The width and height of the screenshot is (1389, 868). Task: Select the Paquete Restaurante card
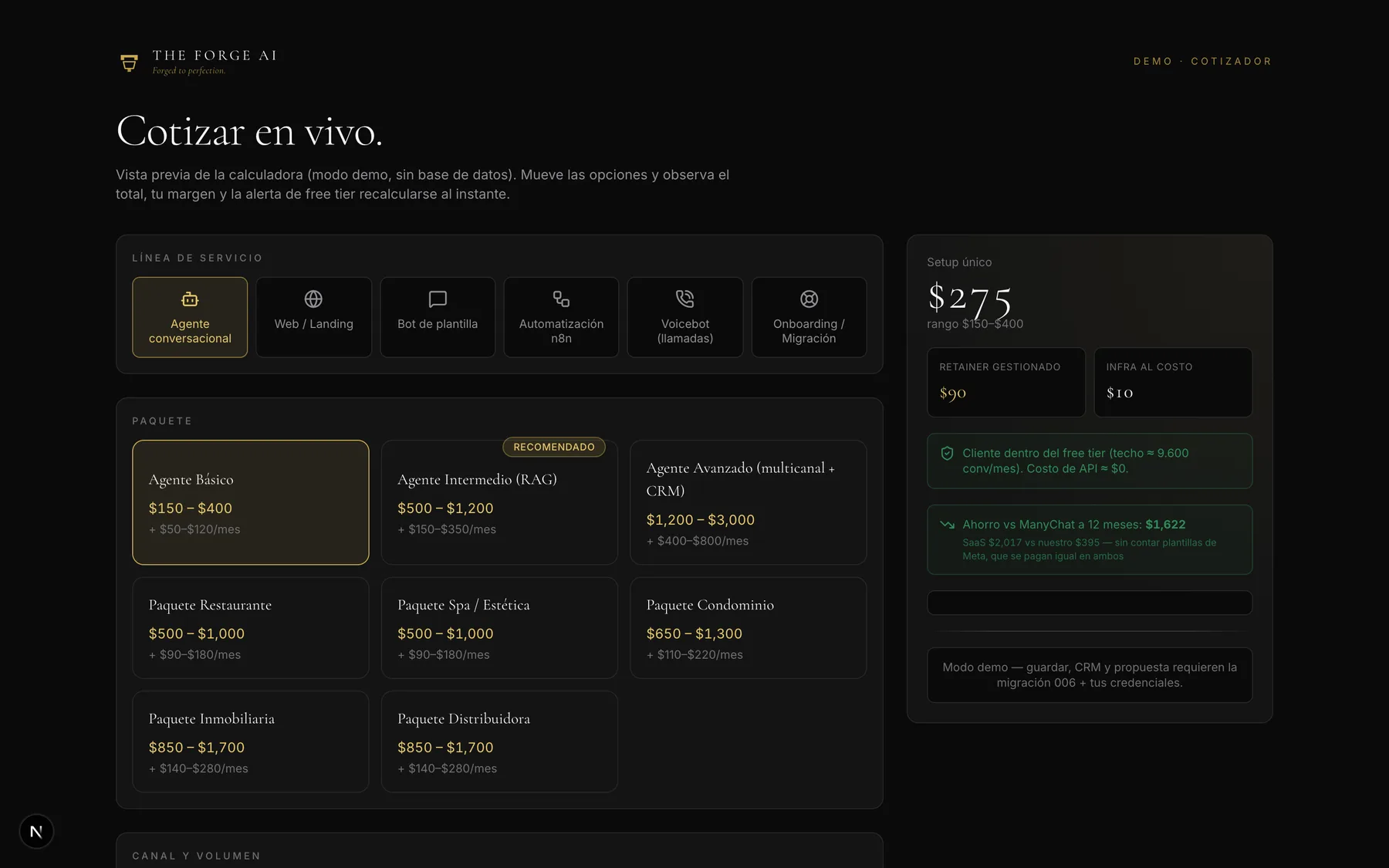(251, 628)
